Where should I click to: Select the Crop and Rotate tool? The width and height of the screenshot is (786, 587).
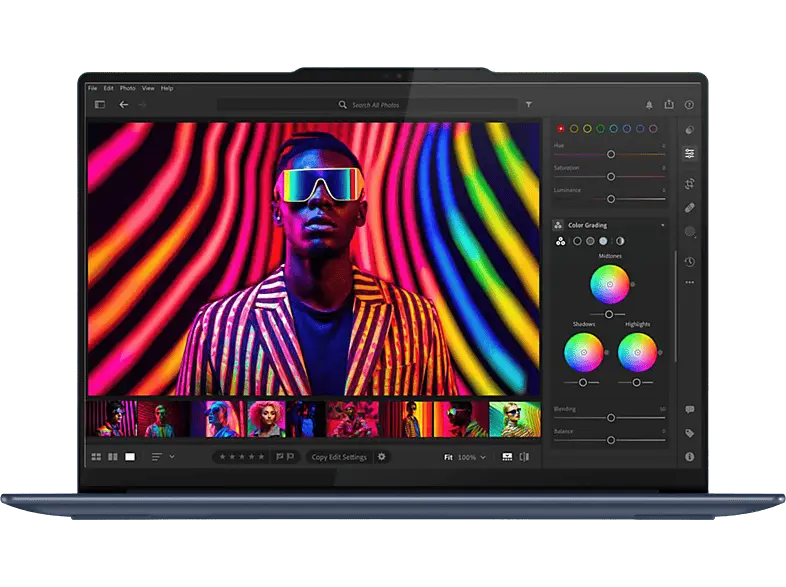(689, 183)
